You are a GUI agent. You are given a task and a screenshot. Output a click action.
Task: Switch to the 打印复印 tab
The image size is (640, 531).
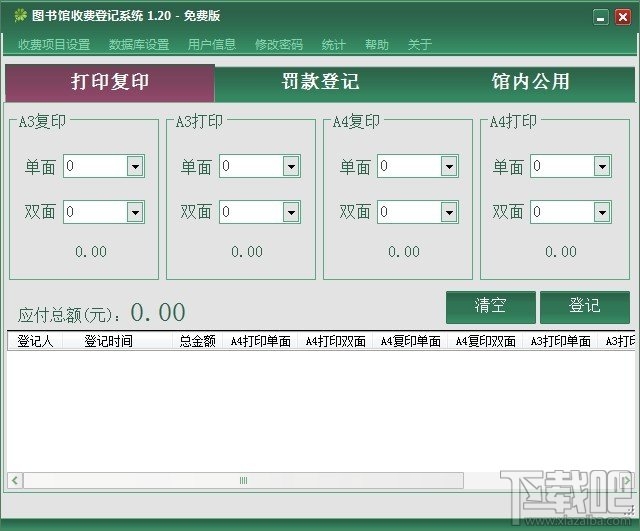point(110,83)
